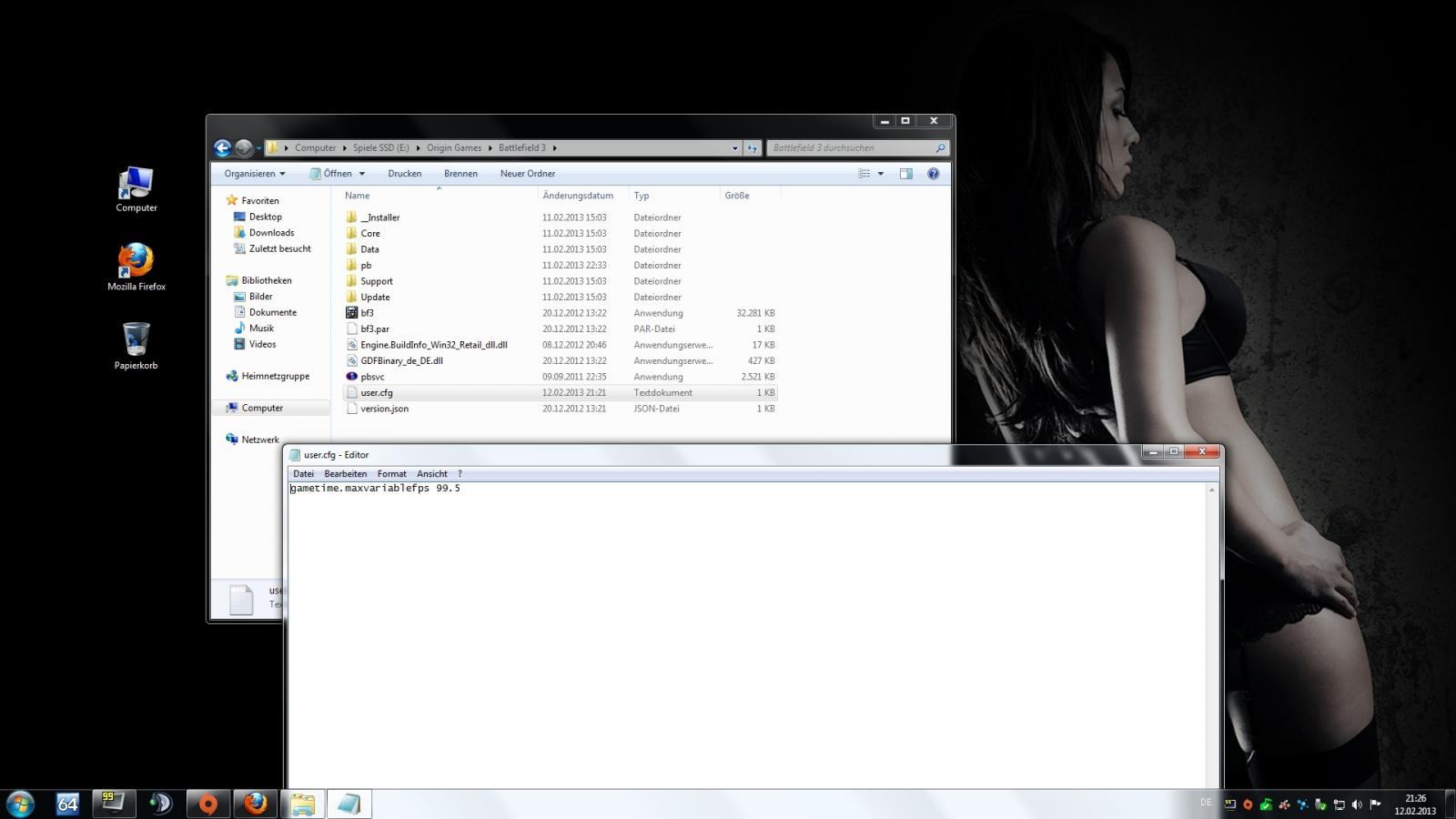Select the Data folder icon
Viewport: 1456px width, 819px height.
(351, 249)
